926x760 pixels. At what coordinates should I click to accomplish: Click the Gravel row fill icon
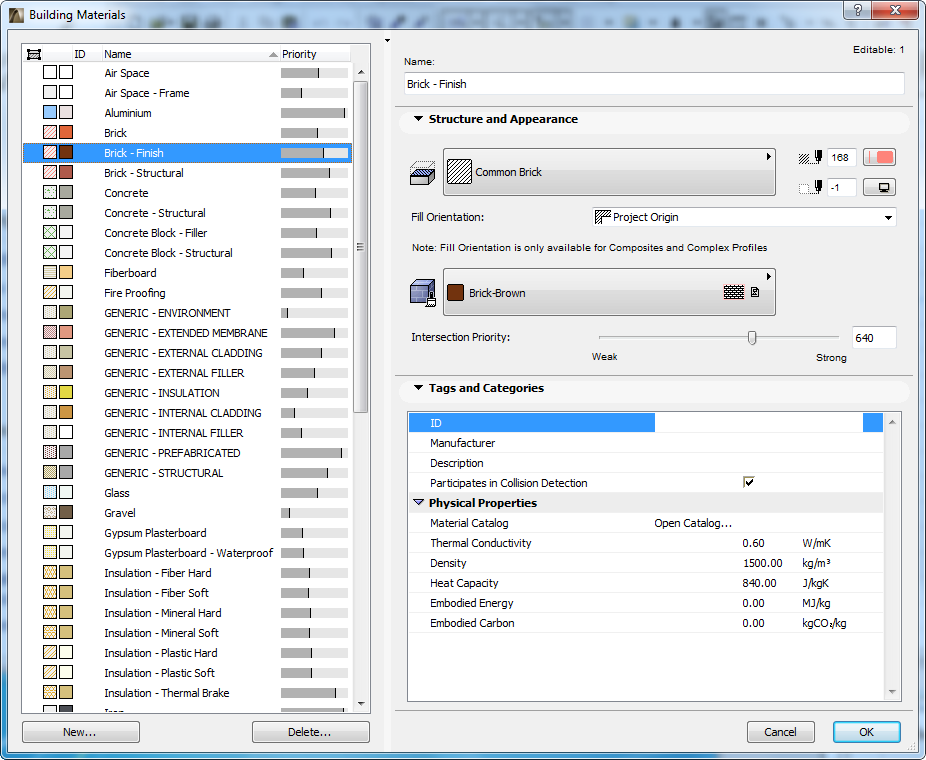click(50, 513)
